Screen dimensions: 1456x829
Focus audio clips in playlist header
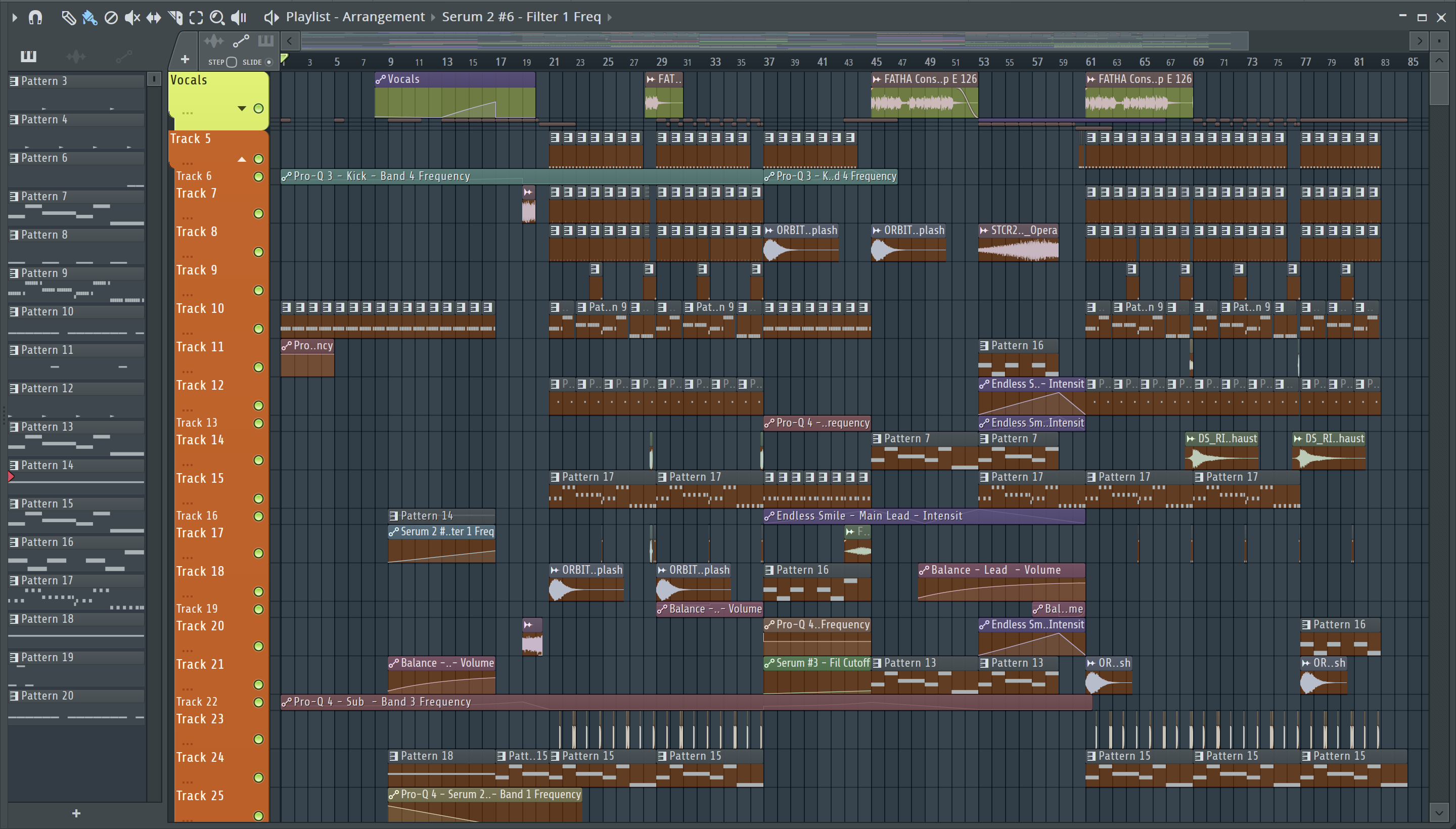(x=213, y=41)
